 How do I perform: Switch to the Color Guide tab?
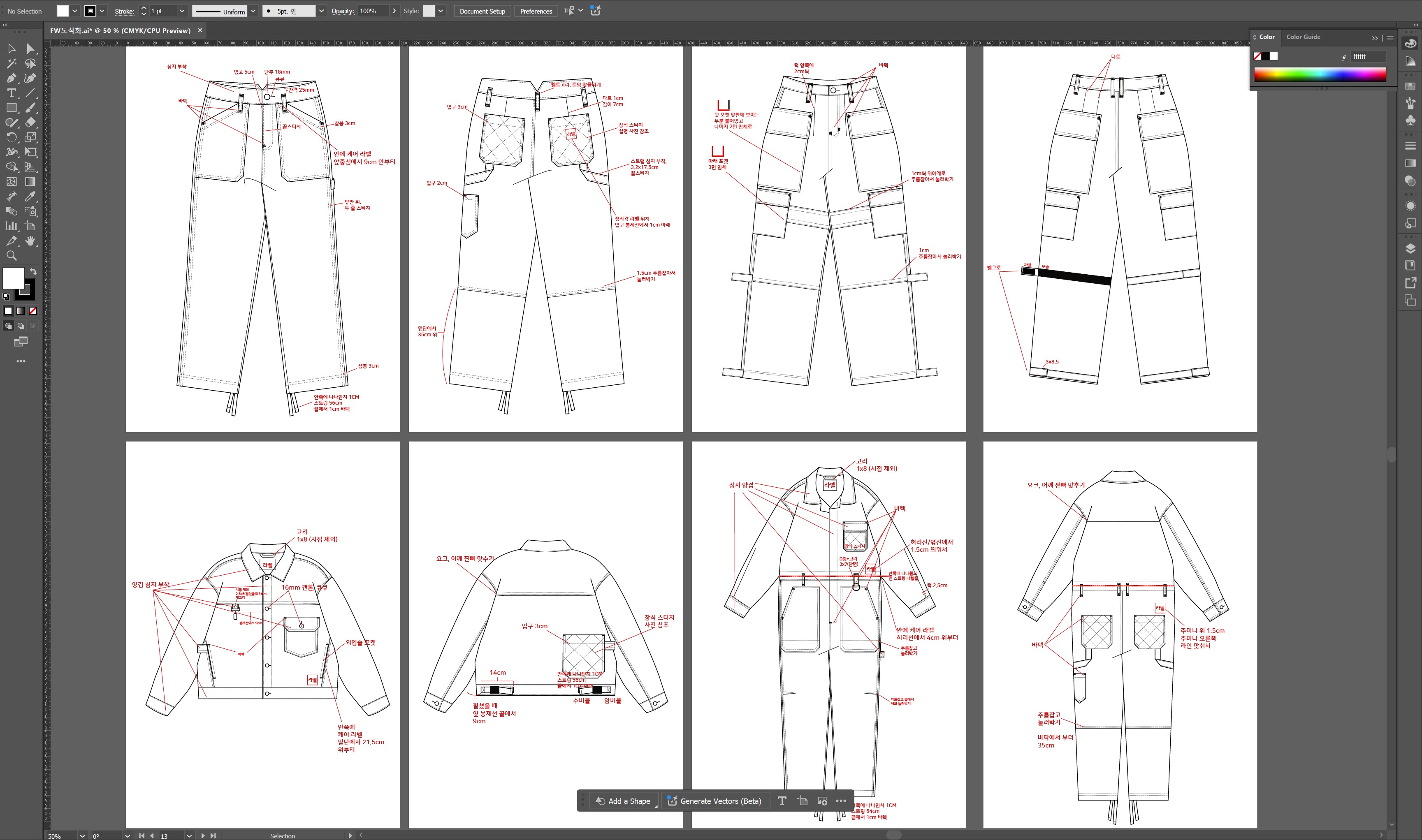point(1303,37)
